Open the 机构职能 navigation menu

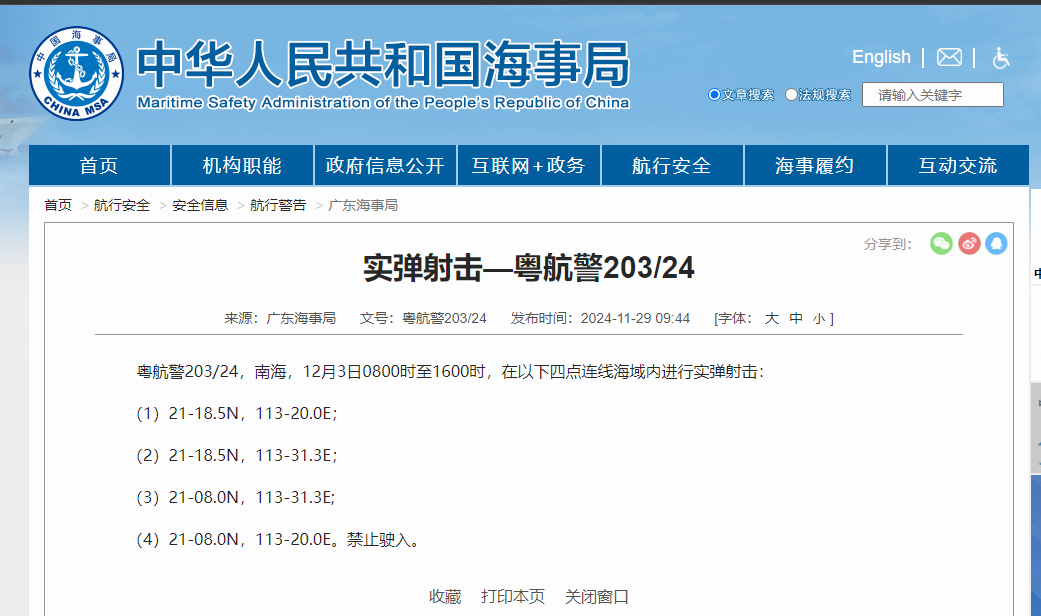coord(242,166)
